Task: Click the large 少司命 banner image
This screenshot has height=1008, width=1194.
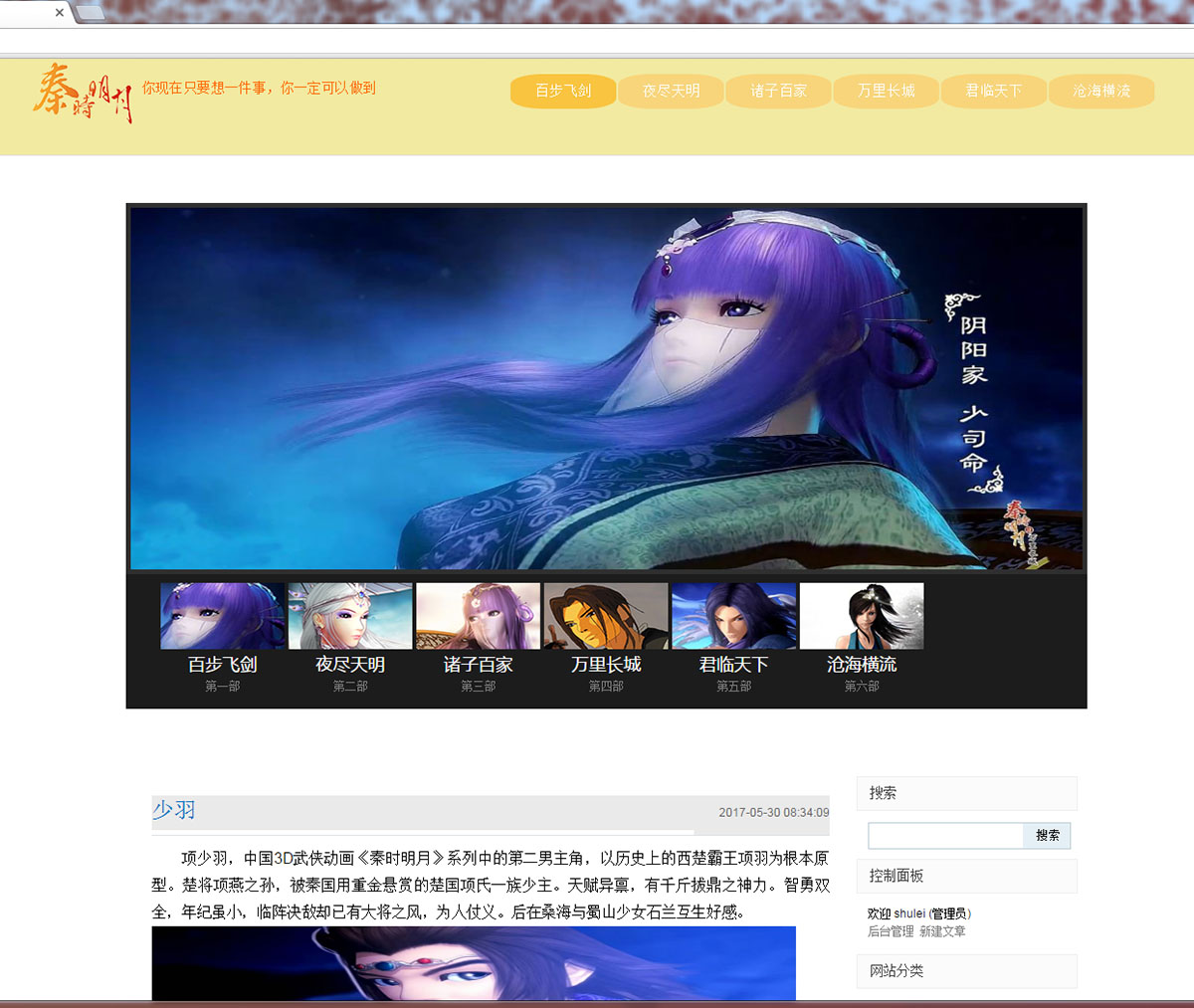Action: tap(606, 388)
